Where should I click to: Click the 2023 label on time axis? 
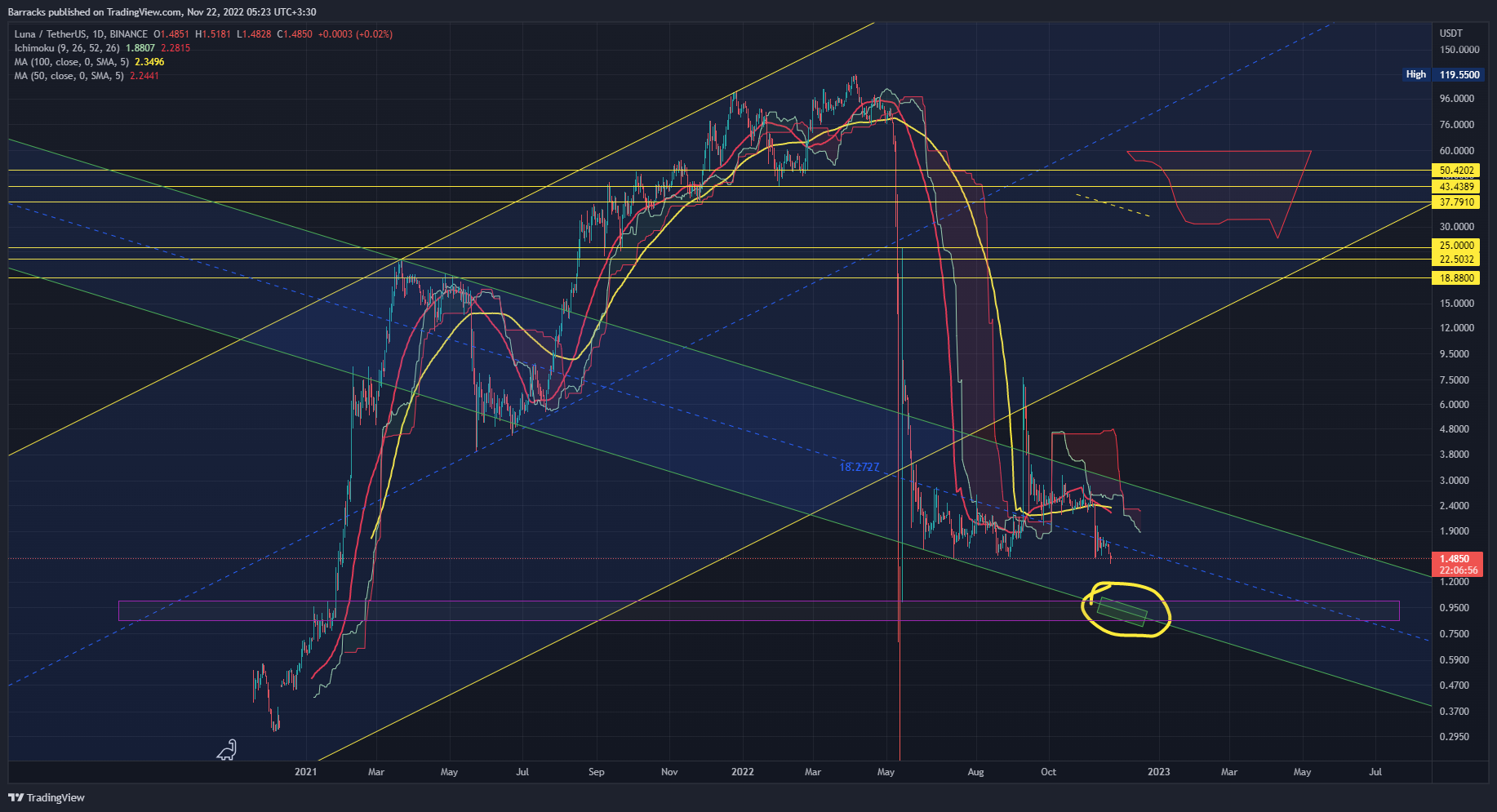point(1158,772)
